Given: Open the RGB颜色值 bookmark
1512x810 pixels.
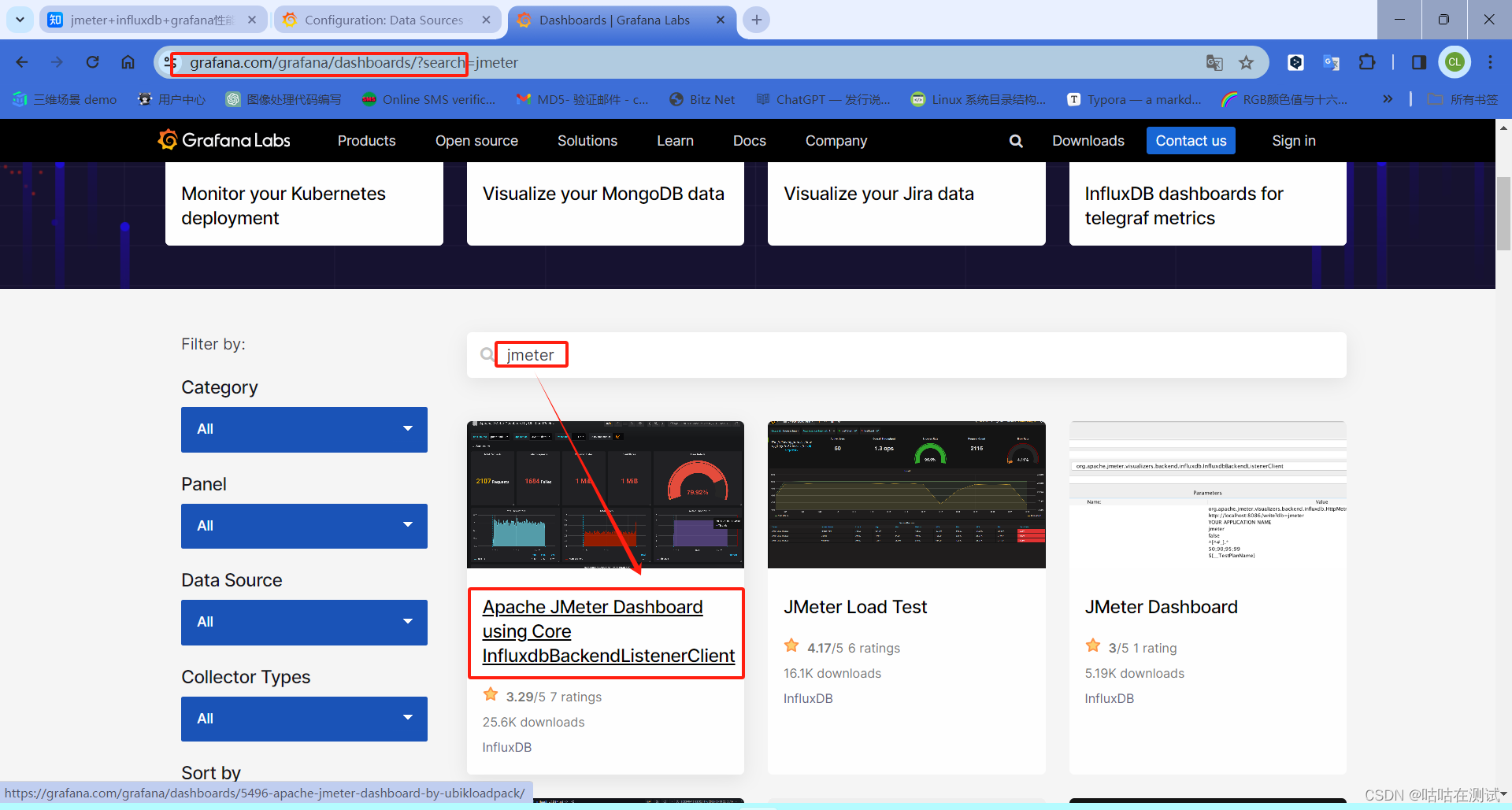Looking at the screenshot, I should tap(1284, 99).
